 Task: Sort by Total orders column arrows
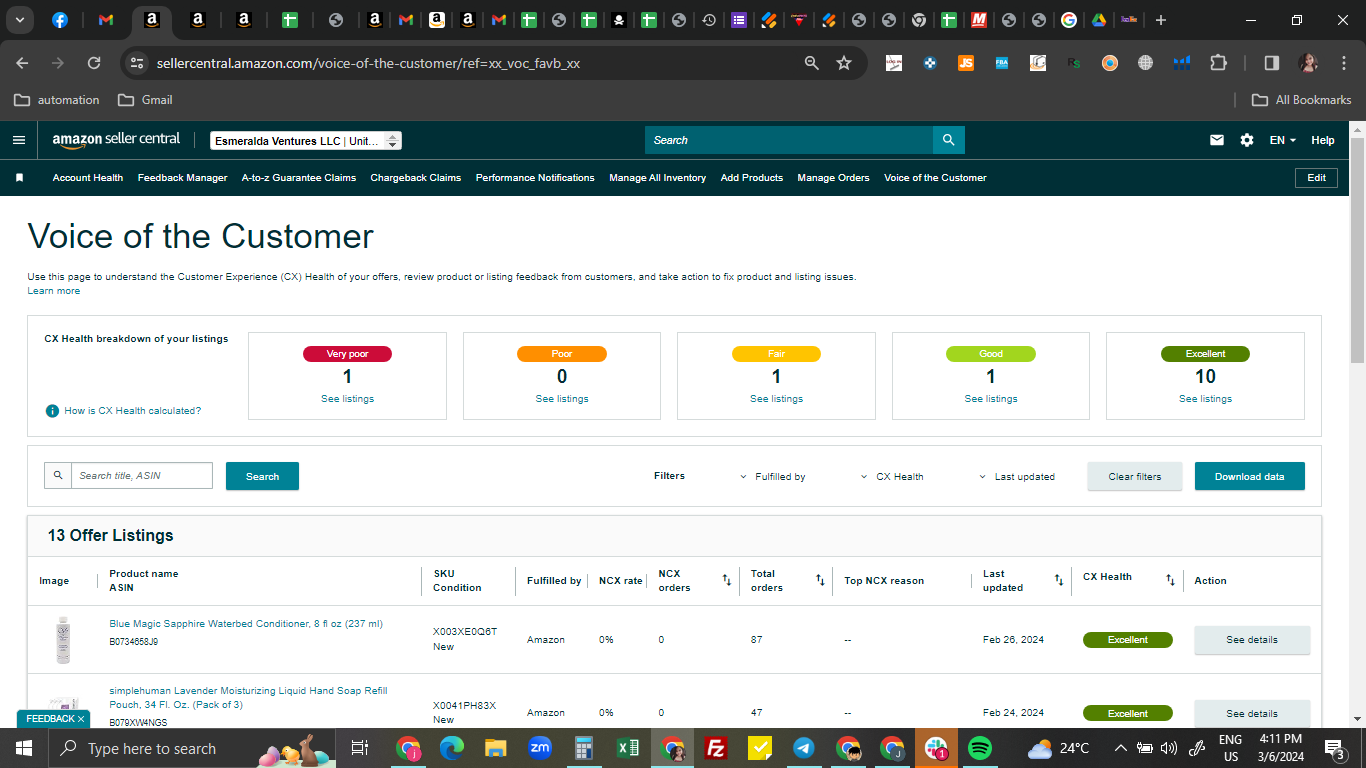(820, 580)
